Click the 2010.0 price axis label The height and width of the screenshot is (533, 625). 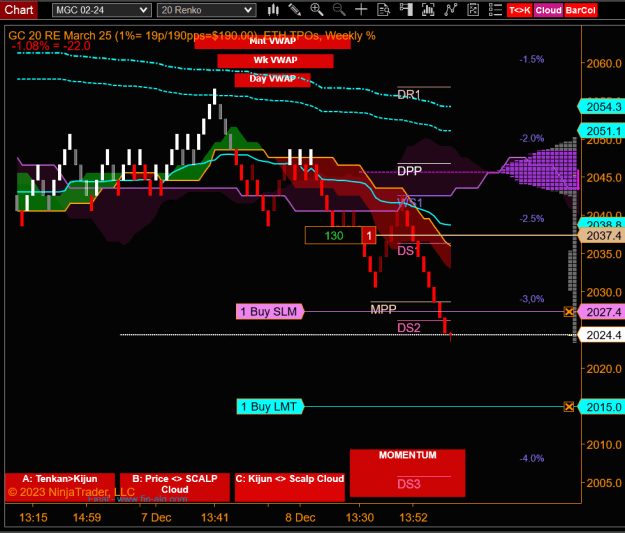pos(604,444)
